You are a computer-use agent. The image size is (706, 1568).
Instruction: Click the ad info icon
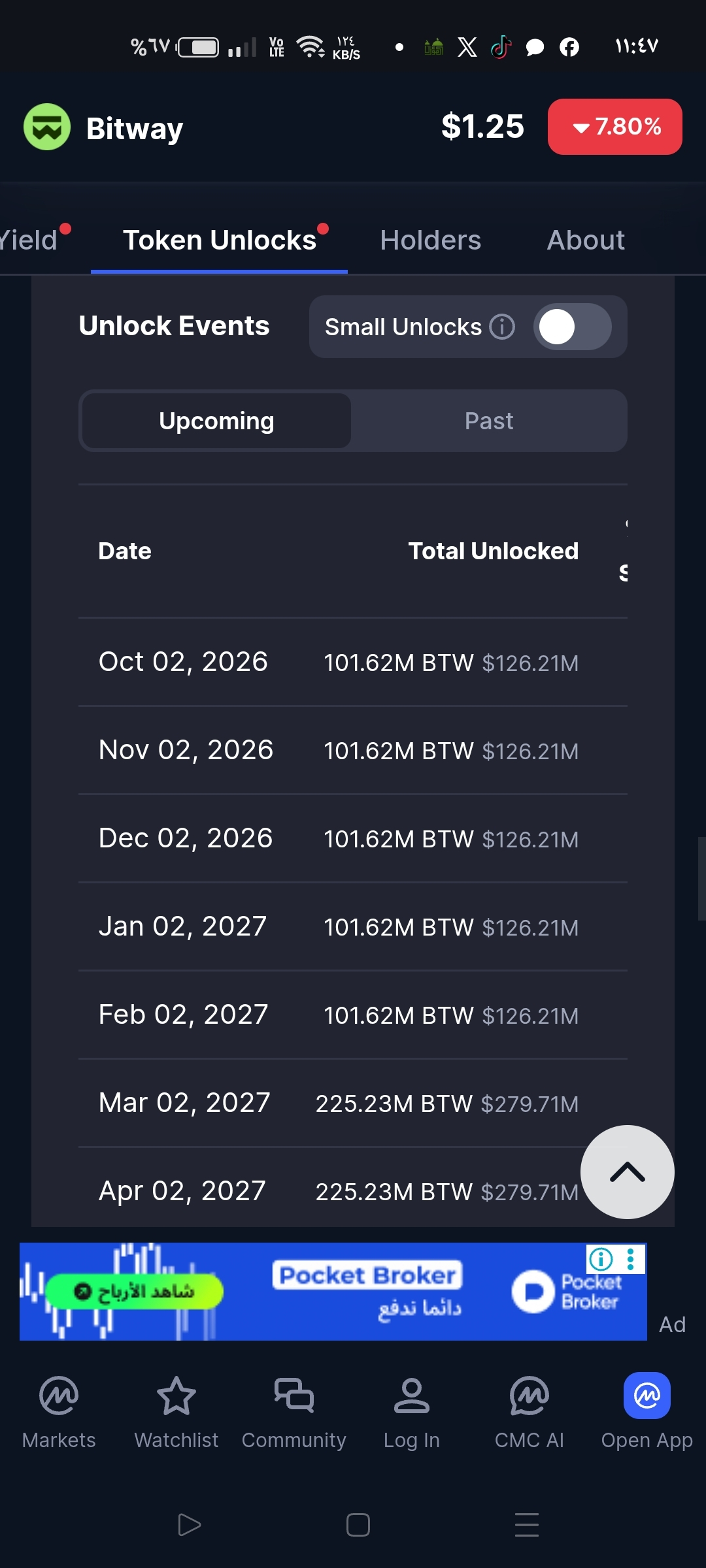pyautogui.click(x=601, y=1258)
